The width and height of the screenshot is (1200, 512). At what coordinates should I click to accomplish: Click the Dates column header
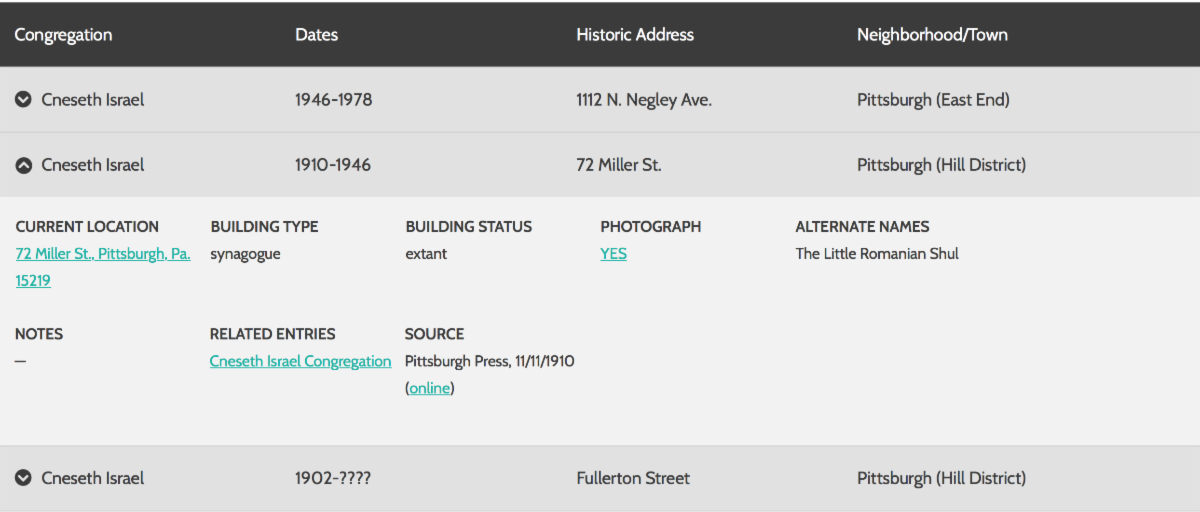pyautogui.click(x=316, y=35)
